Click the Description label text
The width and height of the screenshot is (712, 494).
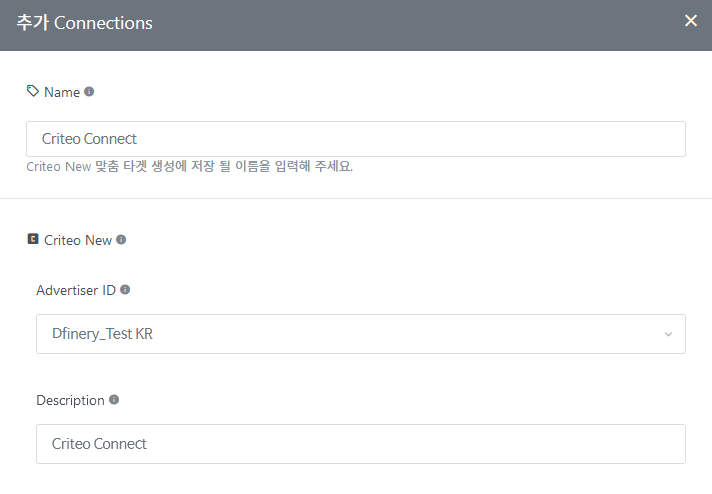pyautogui.click(x=70, y=400)
